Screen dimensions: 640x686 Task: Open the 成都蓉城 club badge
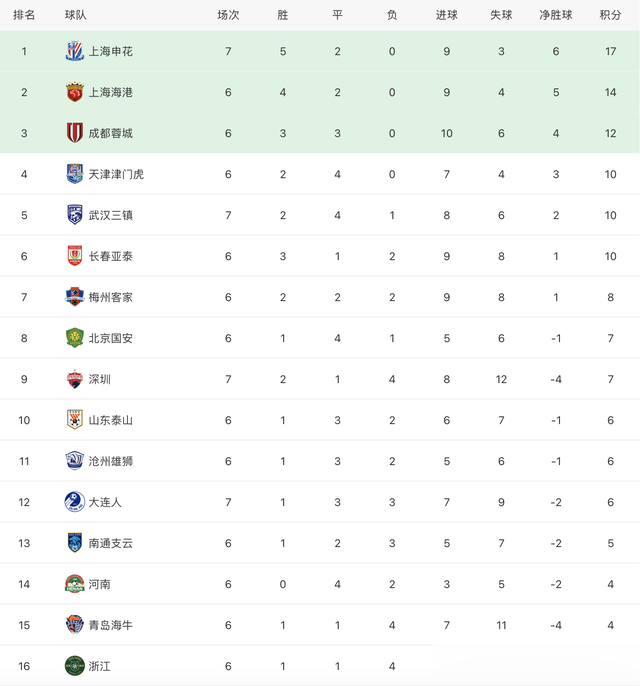(74, 133)
